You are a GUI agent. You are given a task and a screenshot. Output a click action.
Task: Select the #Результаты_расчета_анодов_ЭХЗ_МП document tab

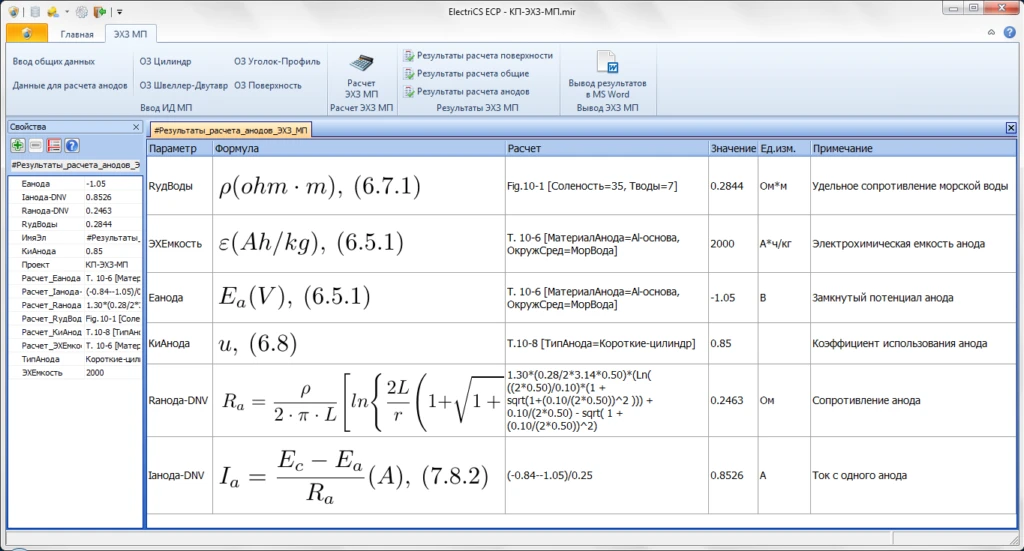pos(229,130)
